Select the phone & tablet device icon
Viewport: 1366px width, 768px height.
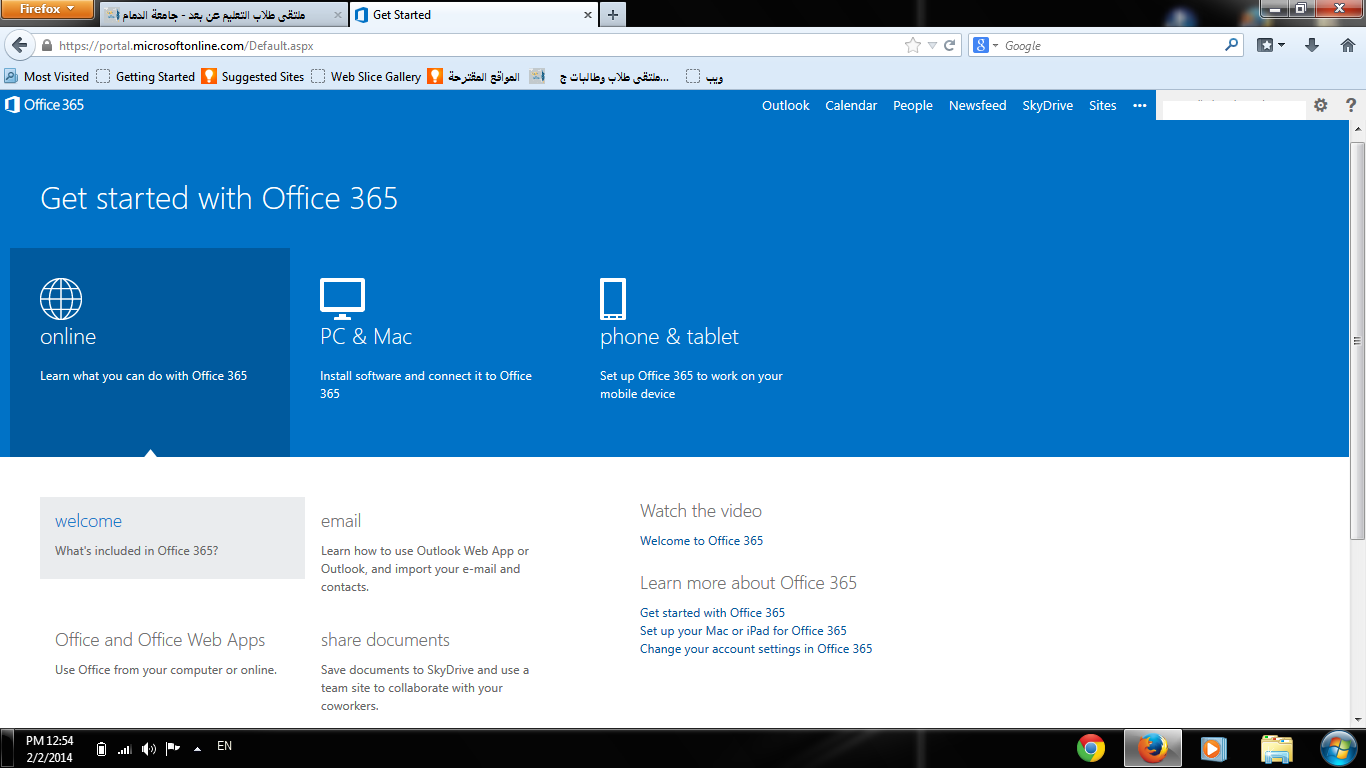(613, 299)
